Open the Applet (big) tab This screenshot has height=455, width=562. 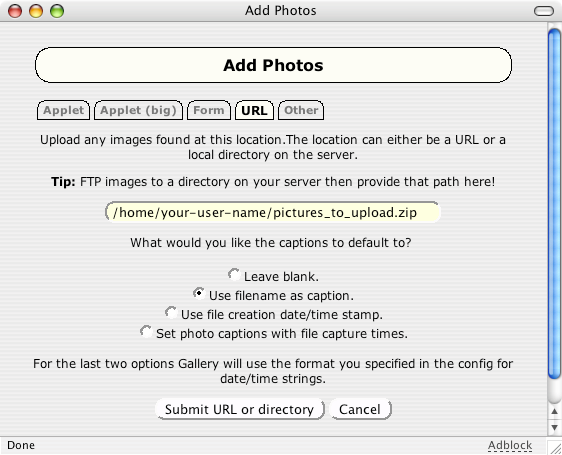tap(138, 110)
